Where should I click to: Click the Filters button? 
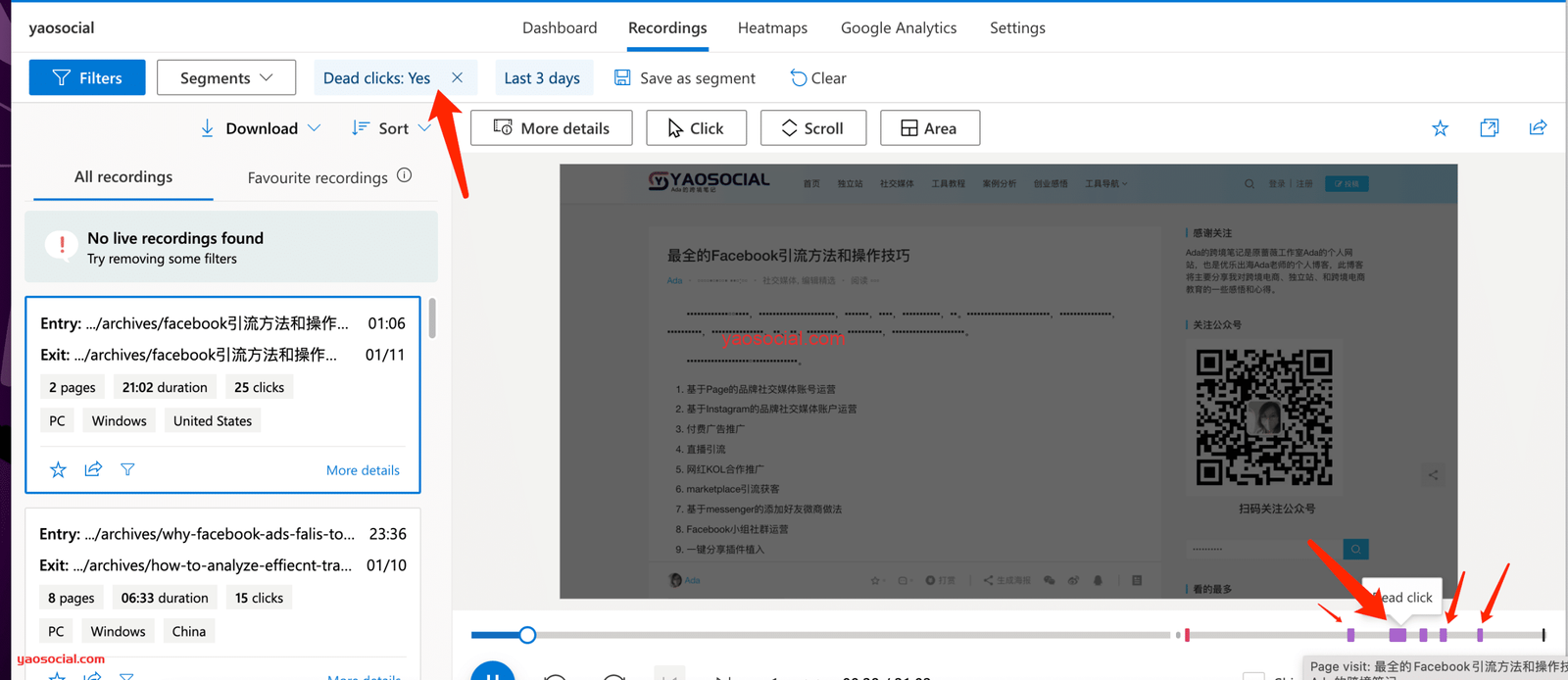pyautogui.click(x=87, y=77)
